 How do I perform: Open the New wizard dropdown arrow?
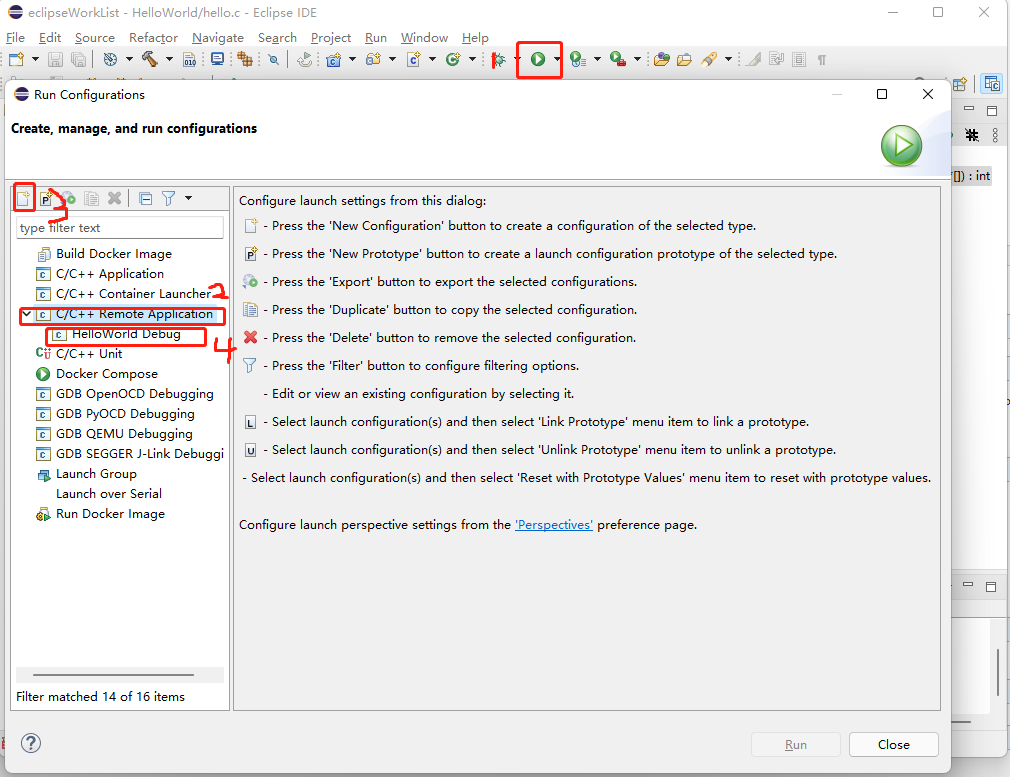pyautogui.click(x=35, y=59)
